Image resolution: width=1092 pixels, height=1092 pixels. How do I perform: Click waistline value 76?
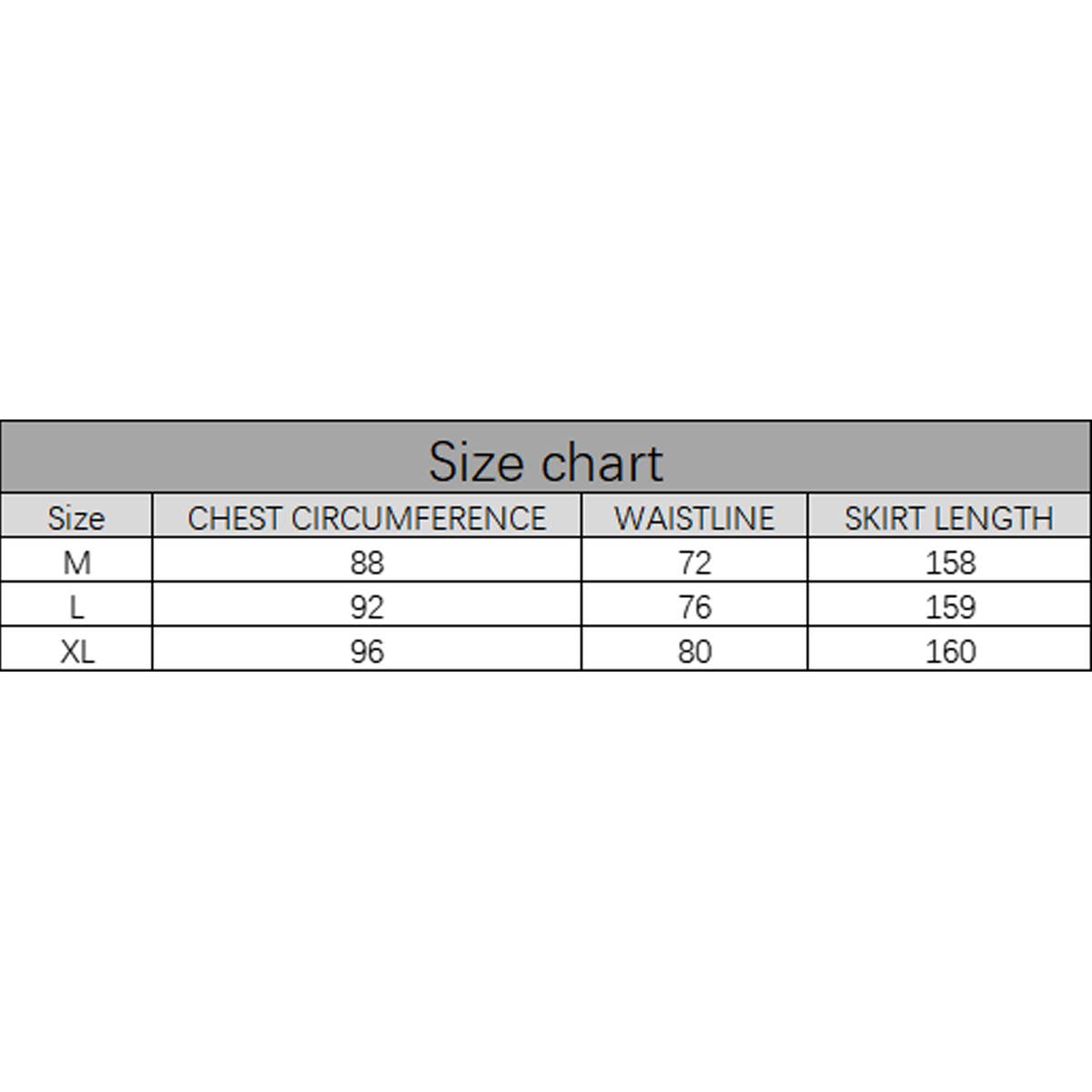694,607
